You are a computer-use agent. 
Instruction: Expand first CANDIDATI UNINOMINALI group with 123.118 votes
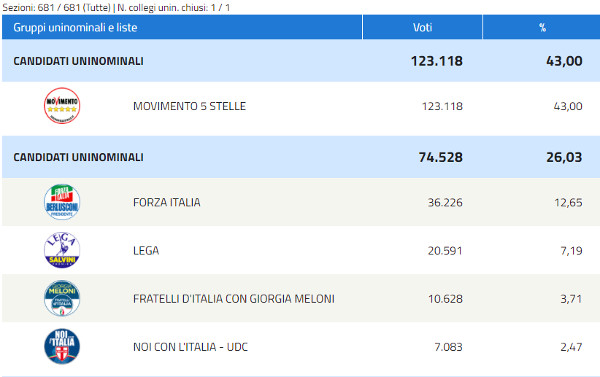[301, 61]
